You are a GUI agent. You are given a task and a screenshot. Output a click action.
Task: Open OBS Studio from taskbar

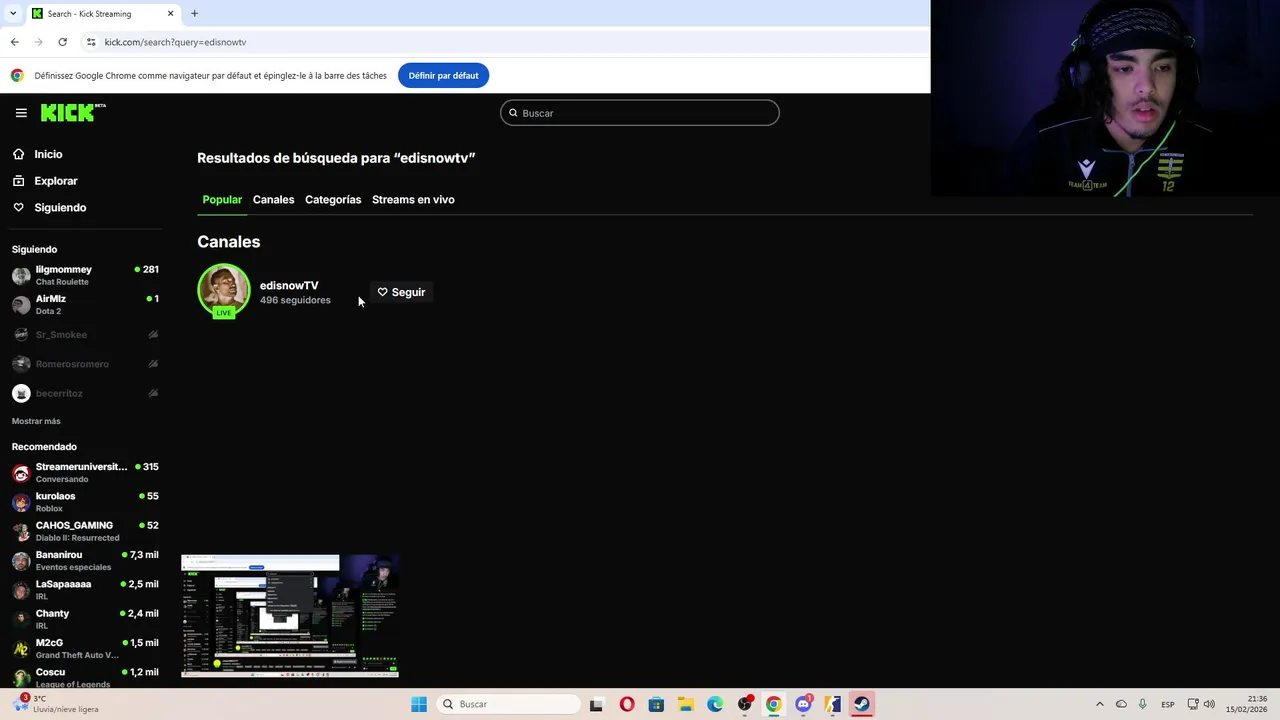745,704
